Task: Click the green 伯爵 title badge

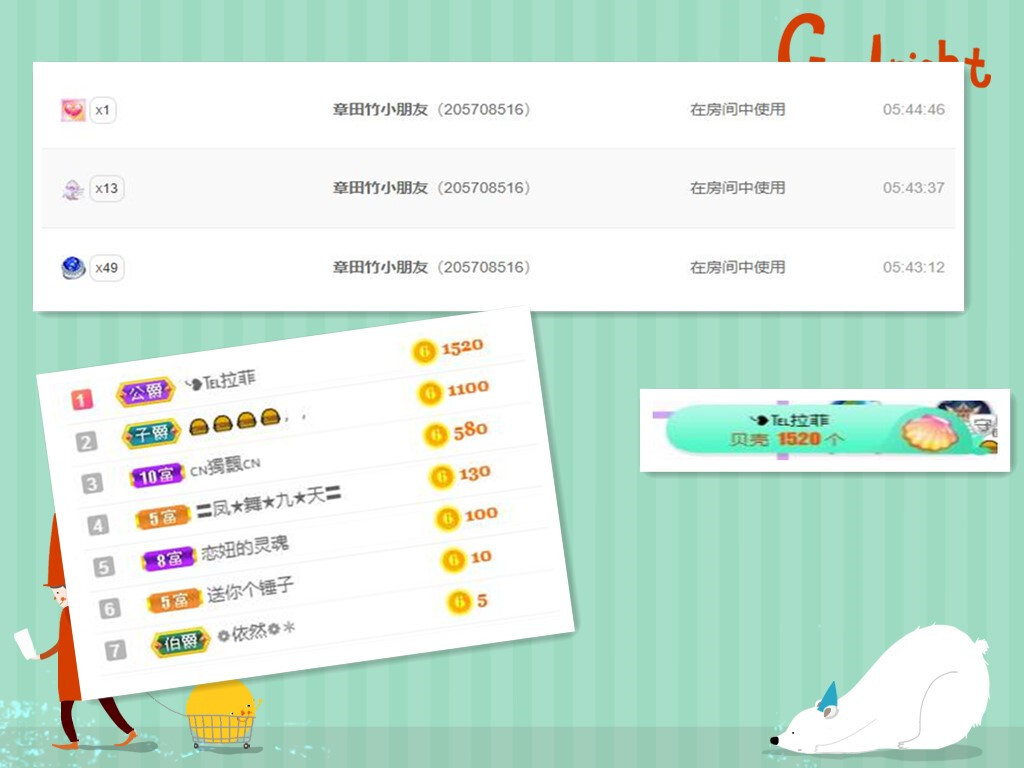Action: click(x=181, y=642)
